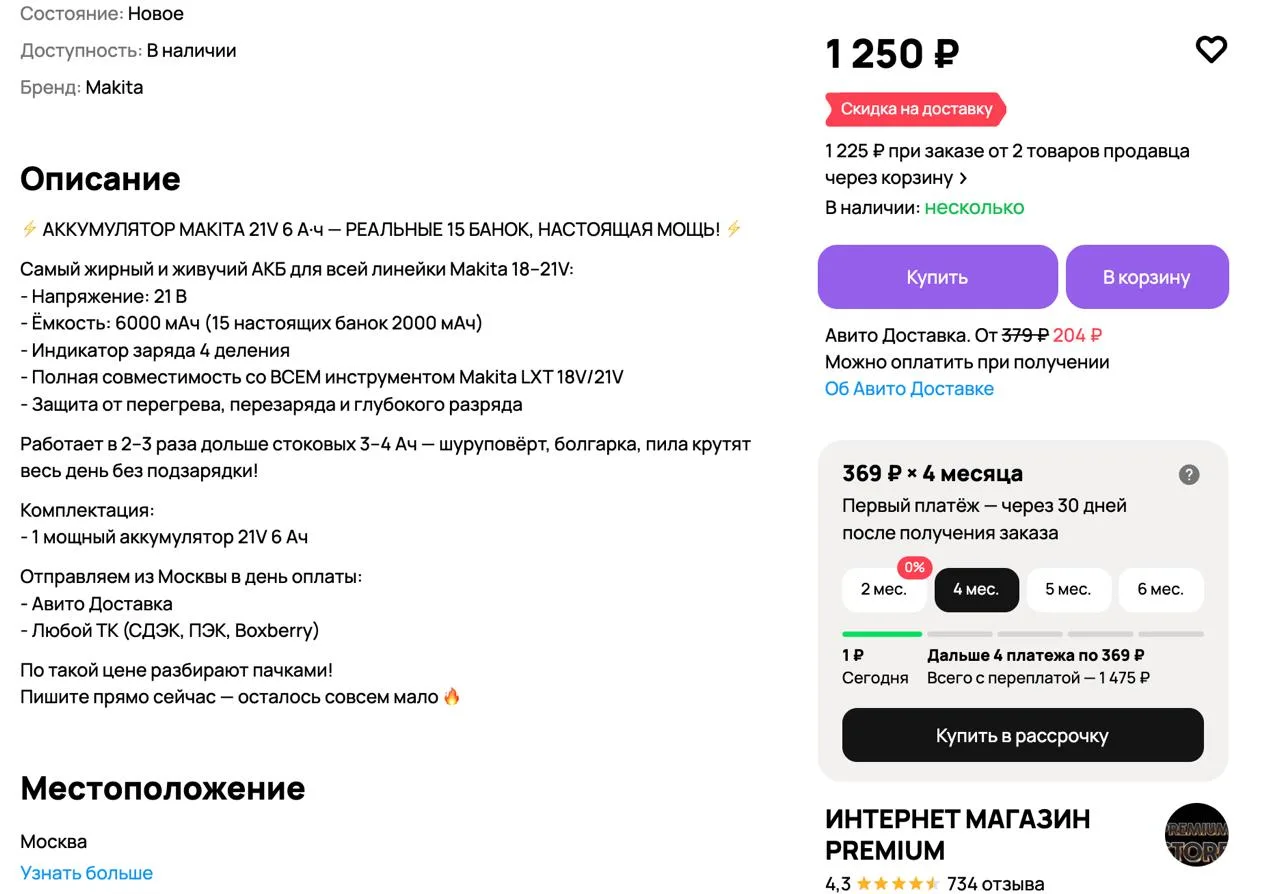
Task: Open ИНТЕРНЕТ МАГАЗИН PREMIUM seller profile
Action: tap(957, 834)
